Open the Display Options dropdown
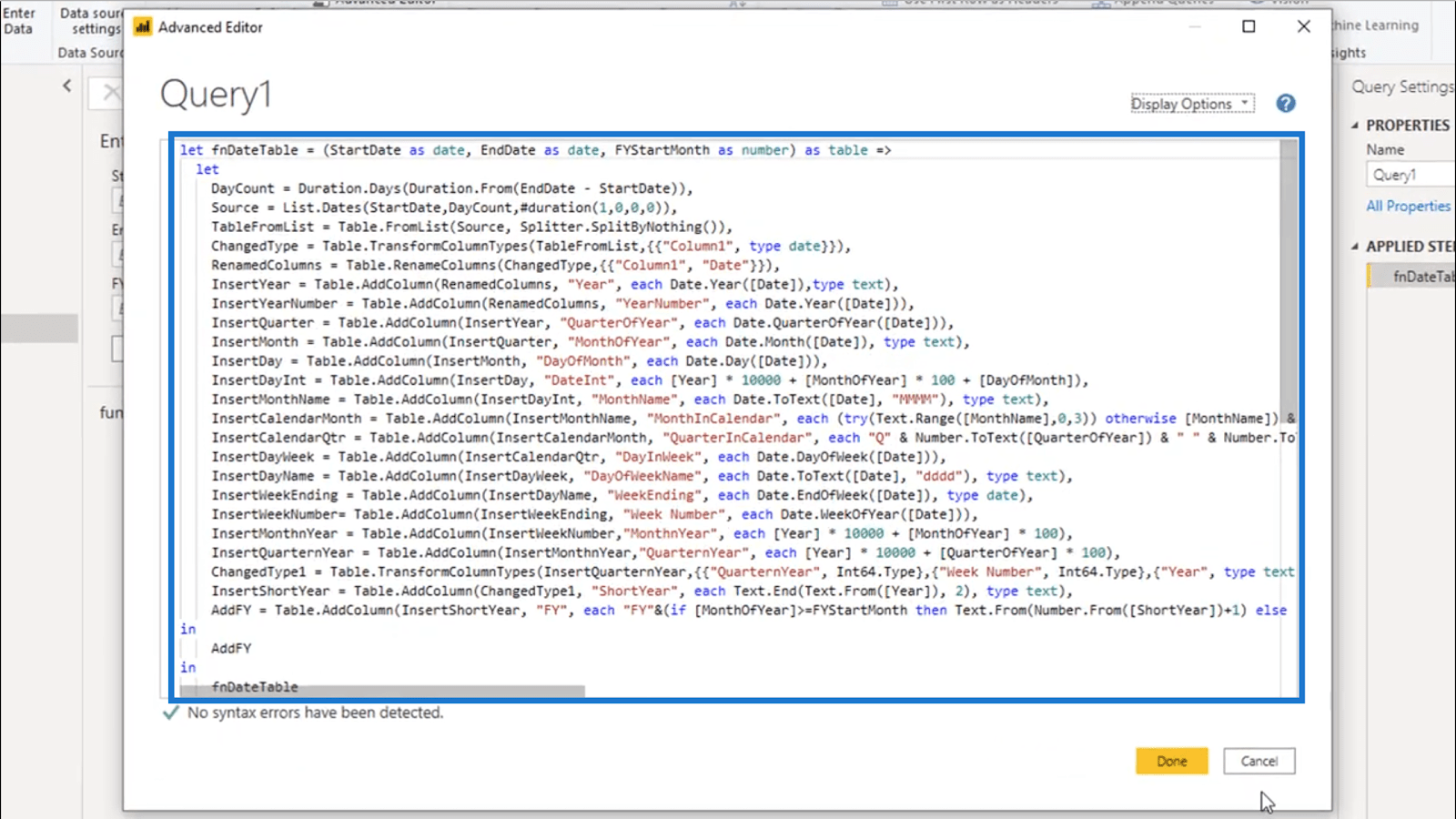 click(1192, 104)
